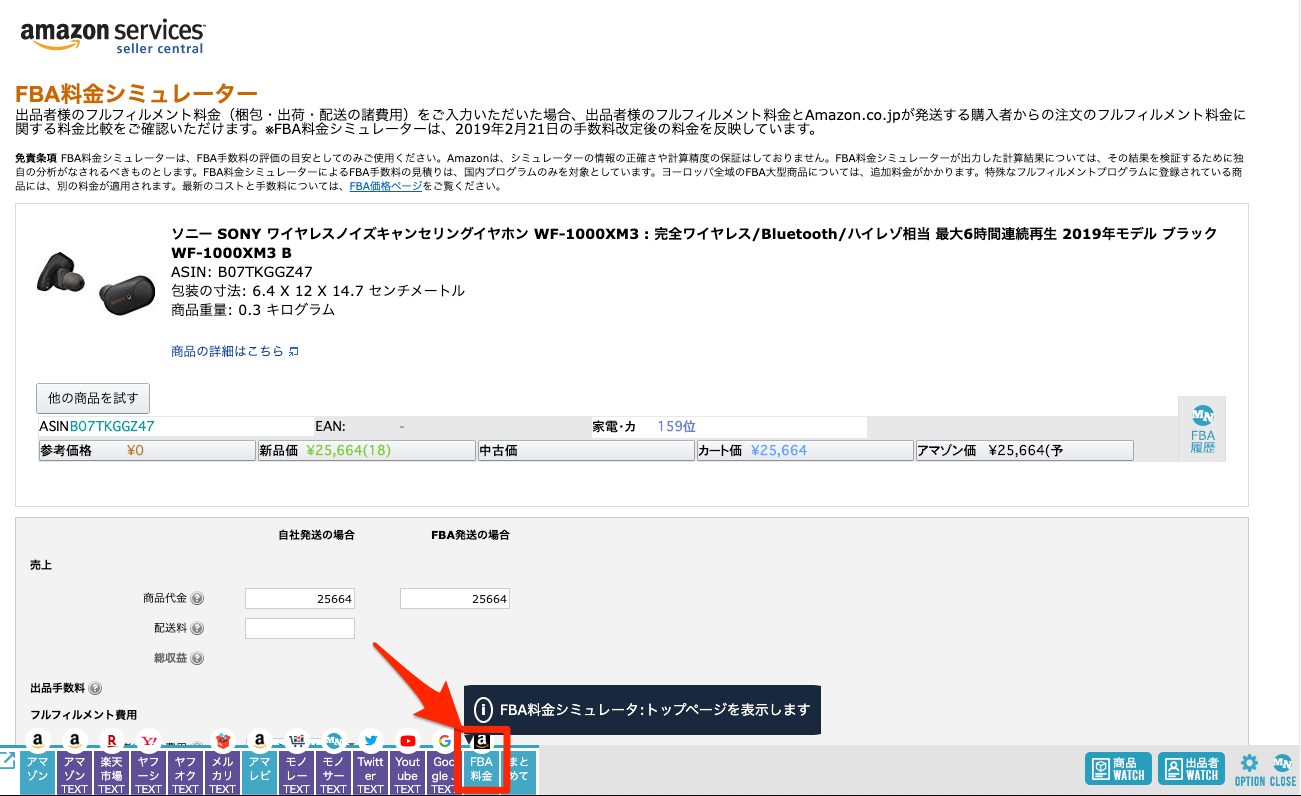Click the MN CLOSE toolbar icon
The width and height of the screenshot is (1301, 796).
(1282, 770)
